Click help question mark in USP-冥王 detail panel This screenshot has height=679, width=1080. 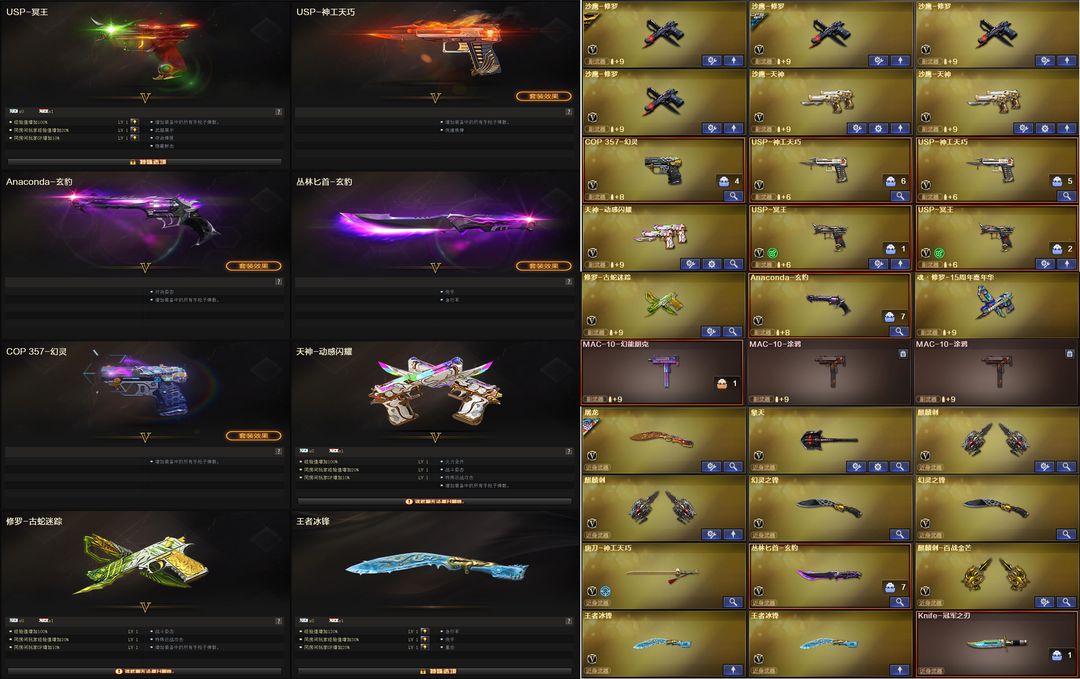tap(278, 112)
